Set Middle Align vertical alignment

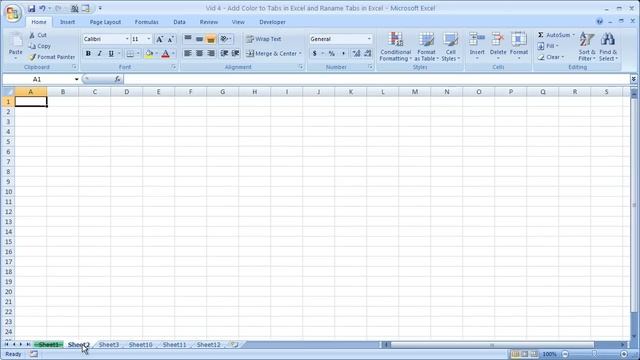[x=199, y=39]
